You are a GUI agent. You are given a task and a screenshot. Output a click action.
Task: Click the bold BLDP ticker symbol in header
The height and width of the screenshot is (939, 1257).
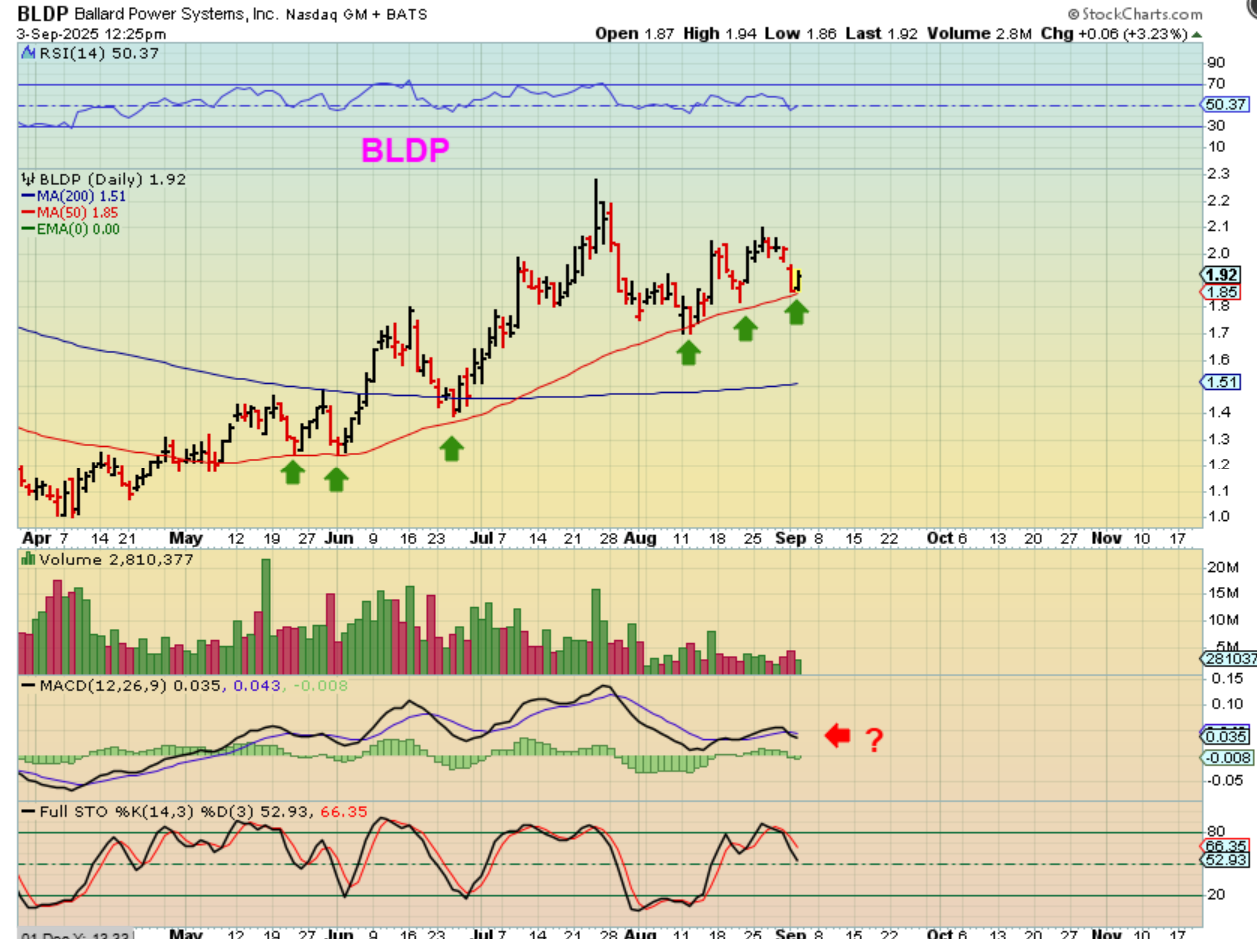[x=40, y=14]
